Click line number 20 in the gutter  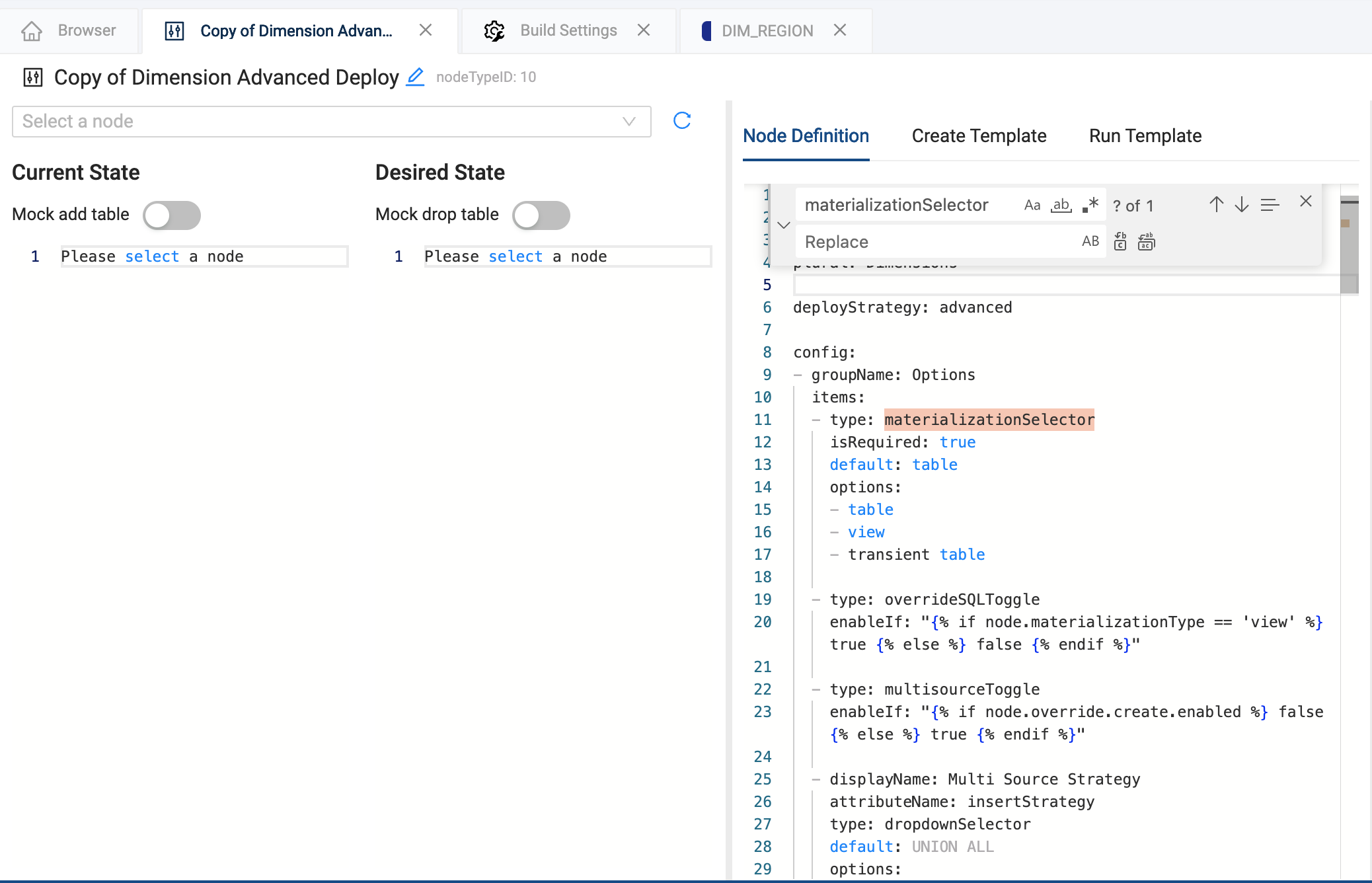tap(763, 622)
